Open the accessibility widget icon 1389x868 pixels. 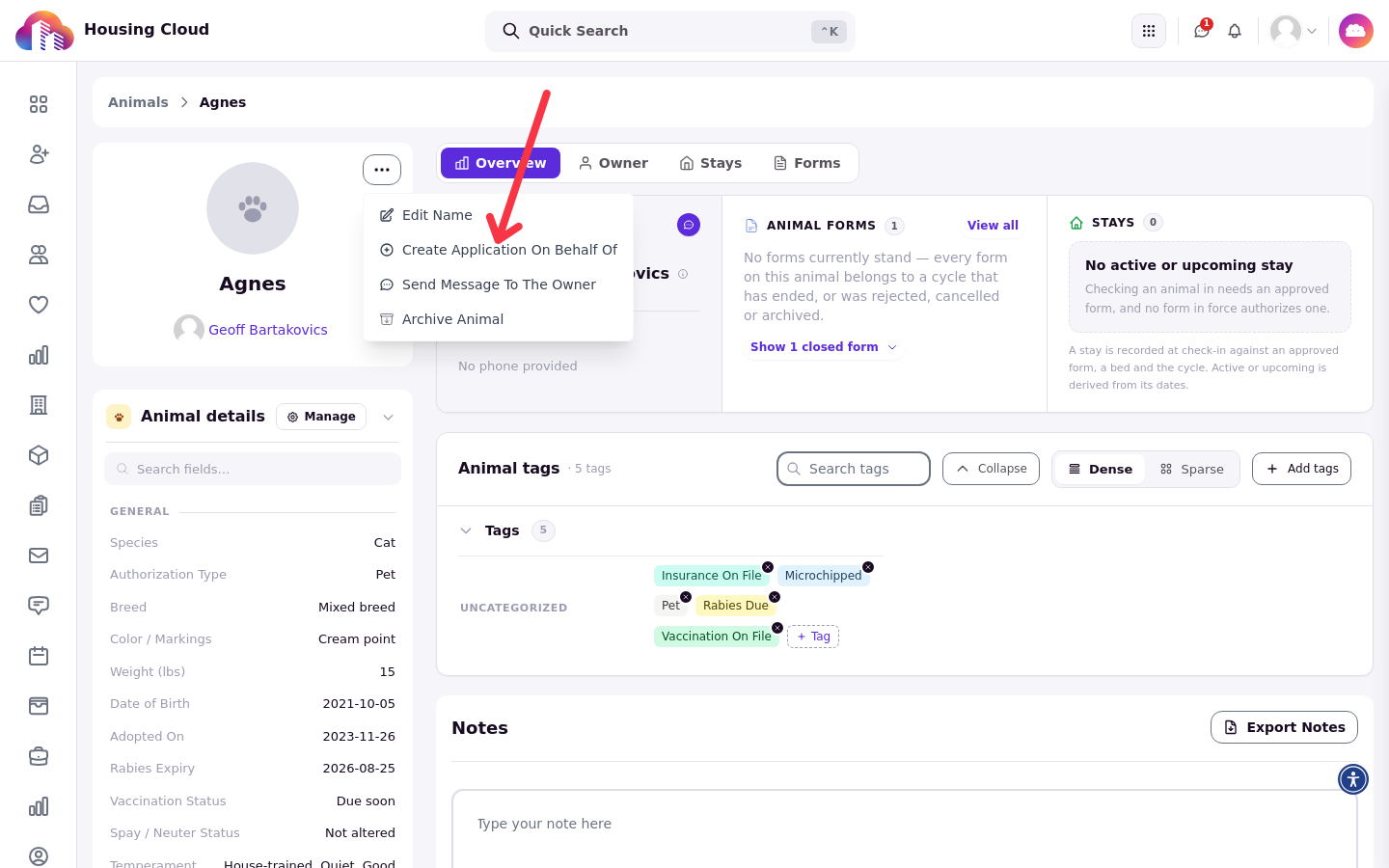[1353, 779]
